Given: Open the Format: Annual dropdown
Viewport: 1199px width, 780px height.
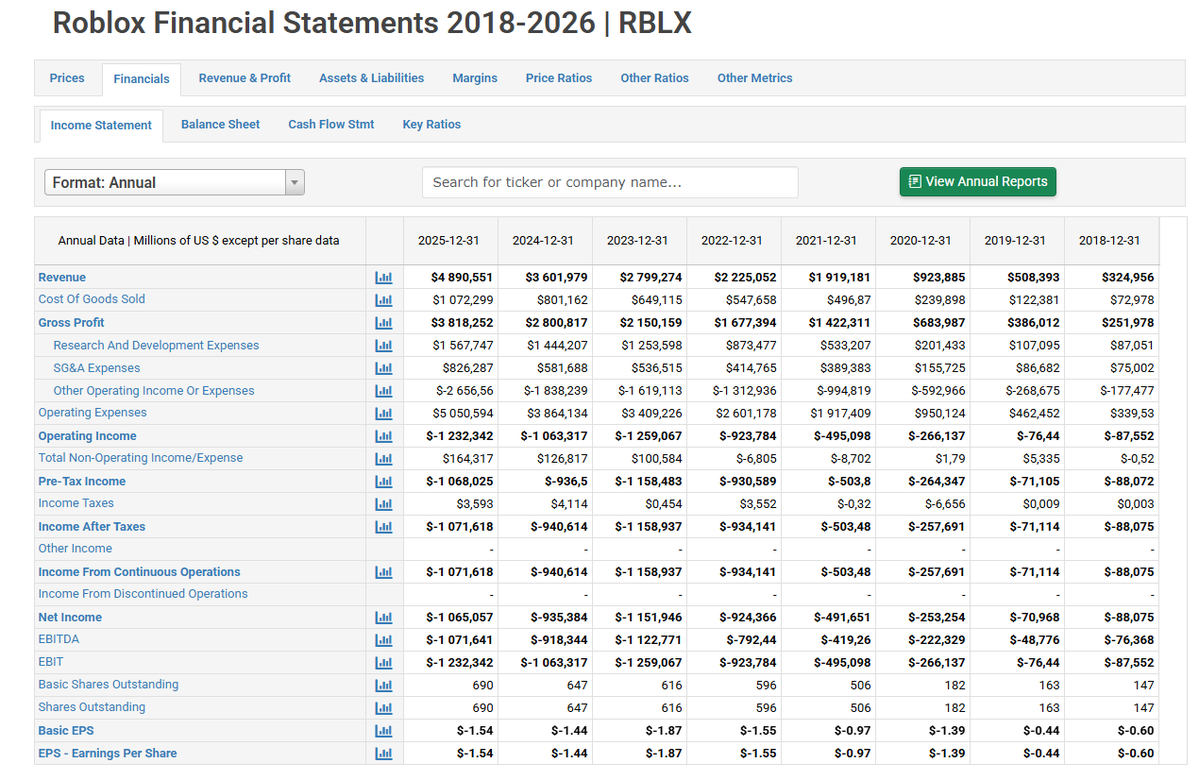Looking at the screenshot, I should (x=174, y=183).
